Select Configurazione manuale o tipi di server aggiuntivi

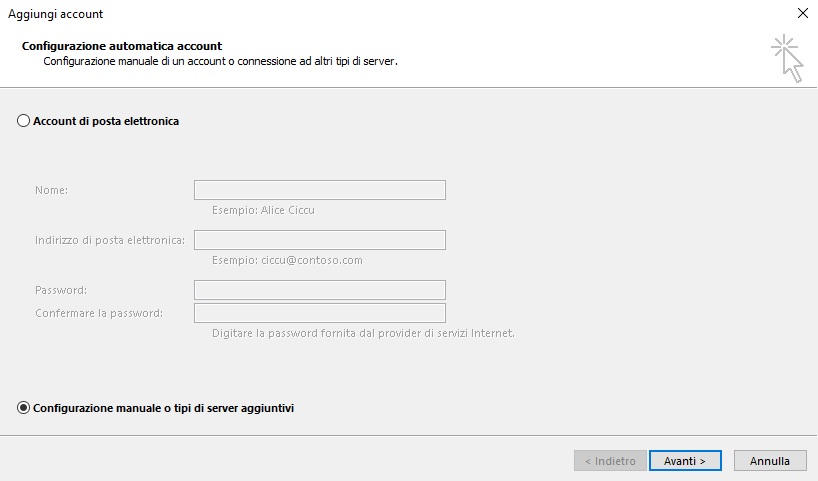pos(23,408)
